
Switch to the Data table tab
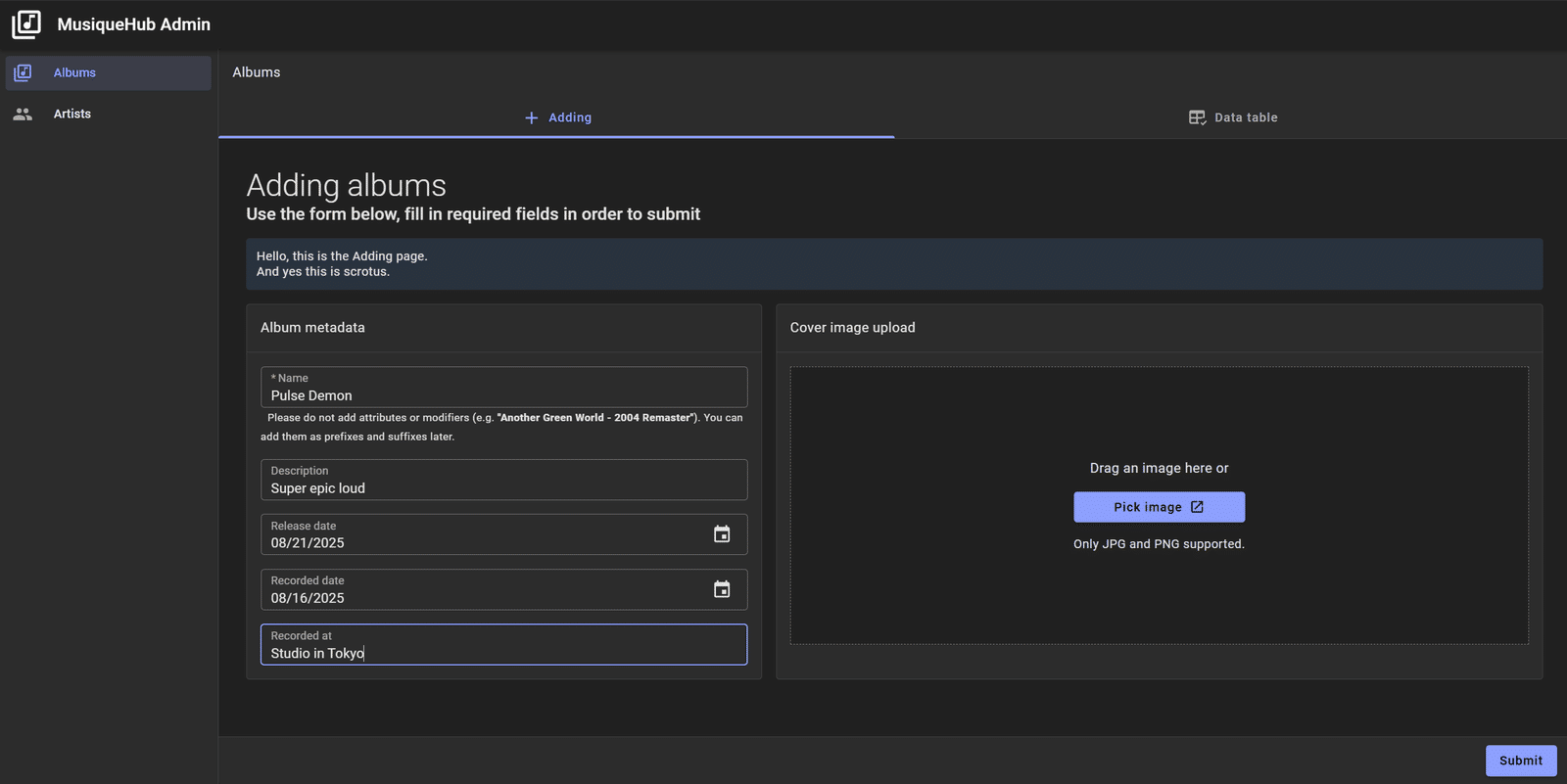tap(1231, 117)
